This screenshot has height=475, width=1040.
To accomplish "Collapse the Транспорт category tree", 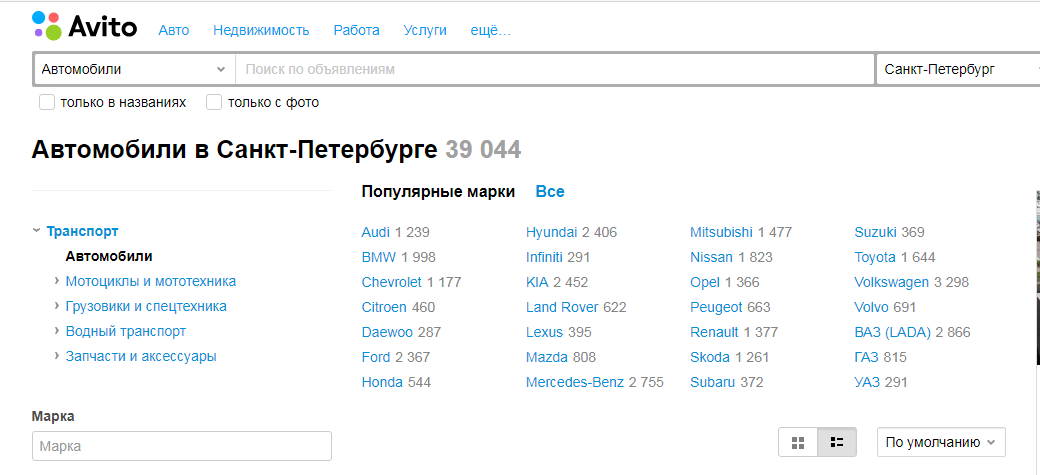I will click(x=36, y=231).
